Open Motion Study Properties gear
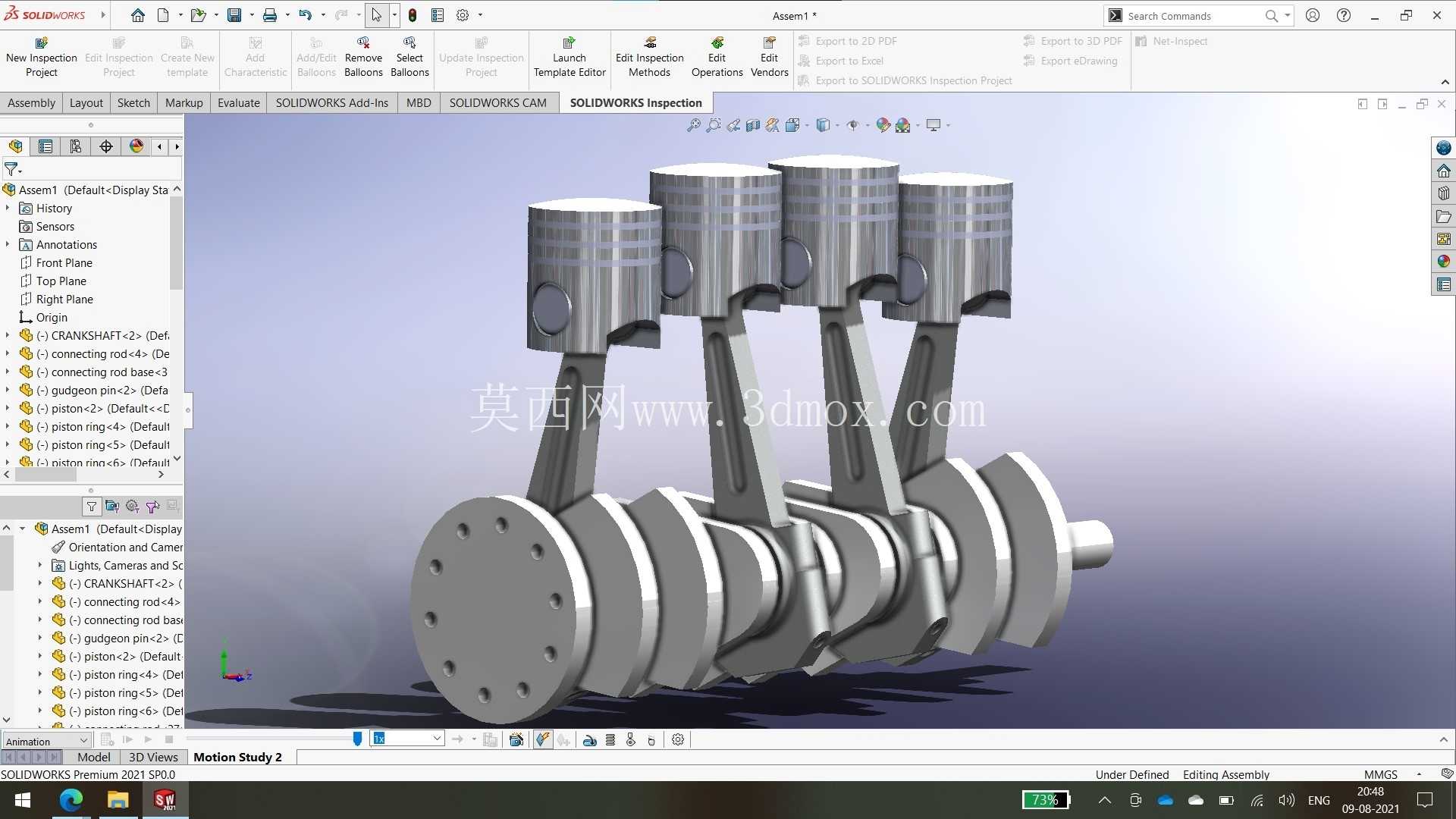The width and height of the screenshot is (1456, 819). coord(678,739)
